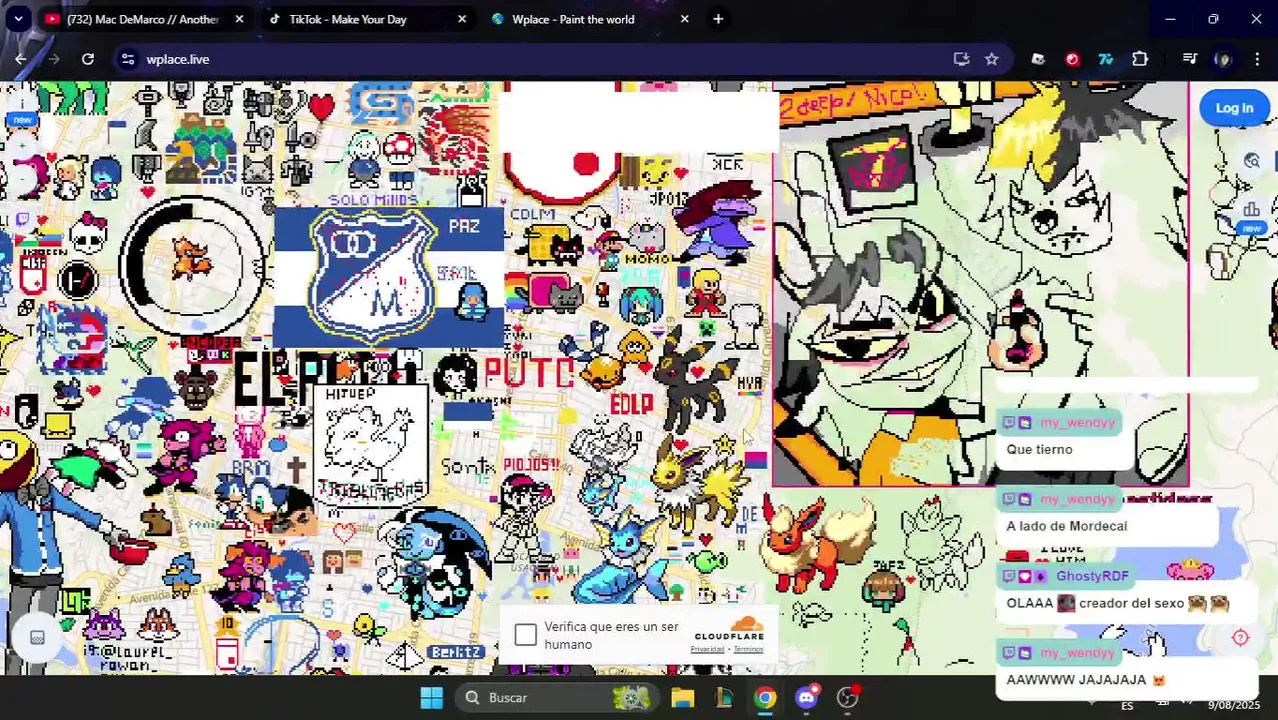Open a new browser tab

(718, 19)
